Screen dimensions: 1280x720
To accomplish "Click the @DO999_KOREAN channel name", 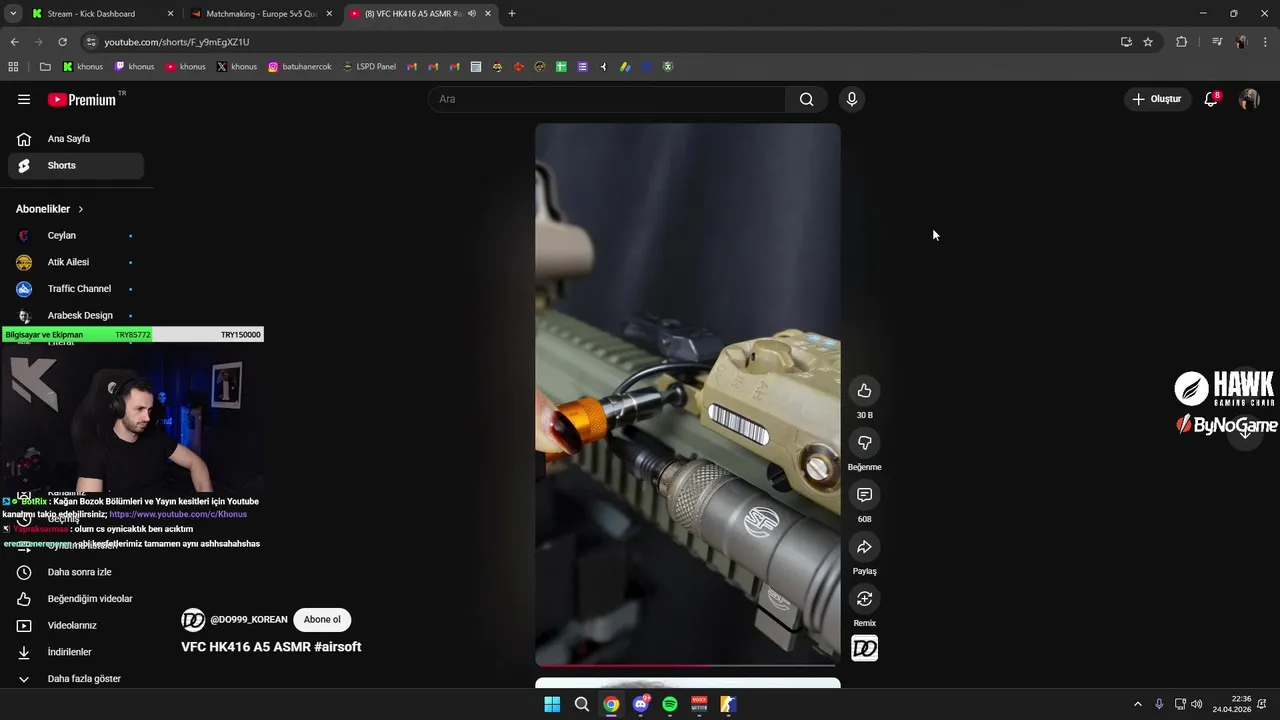I will point(249,620).
